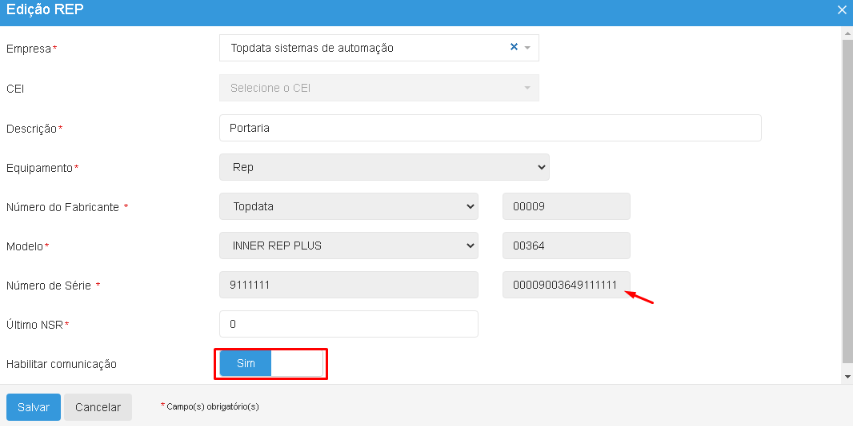Click the scrollbar down arrow
Viewport: 854px width, 426px height.
[847, 376]
